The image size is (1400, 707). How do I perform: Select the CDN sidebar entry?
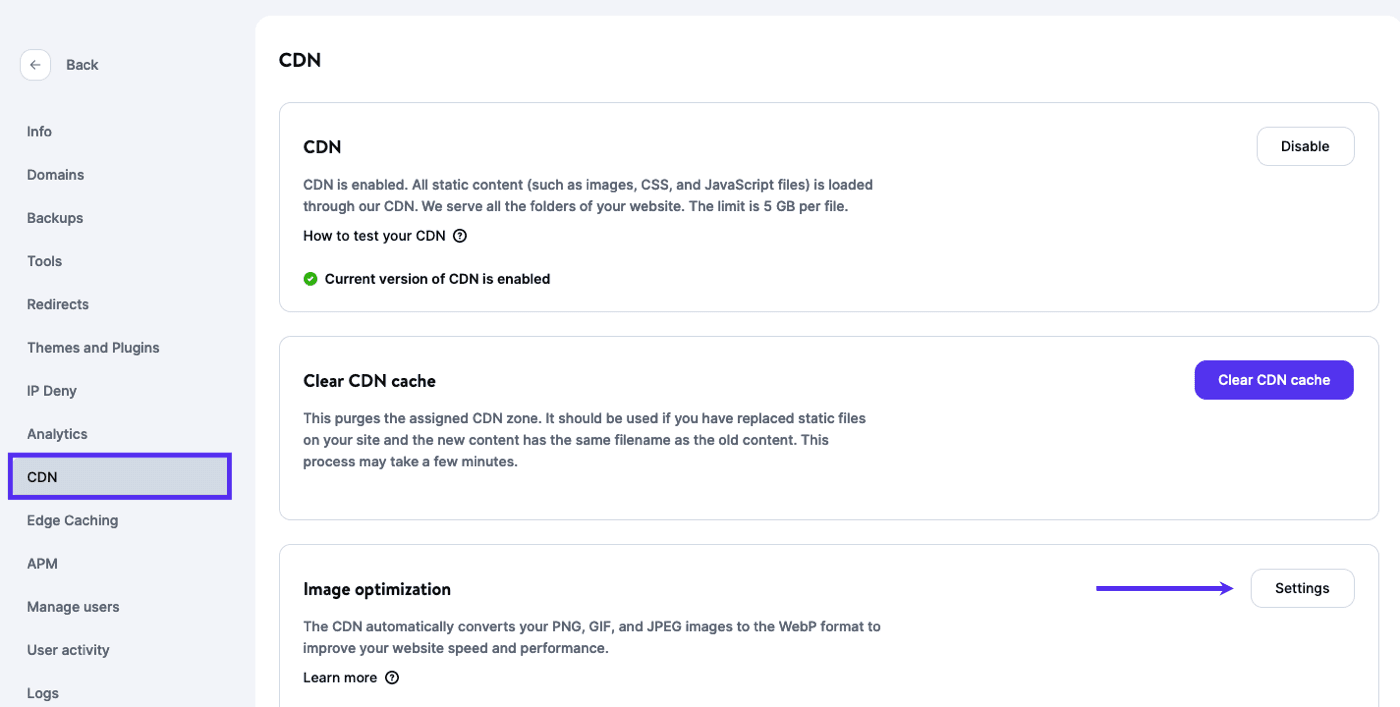tap(43, 477)
